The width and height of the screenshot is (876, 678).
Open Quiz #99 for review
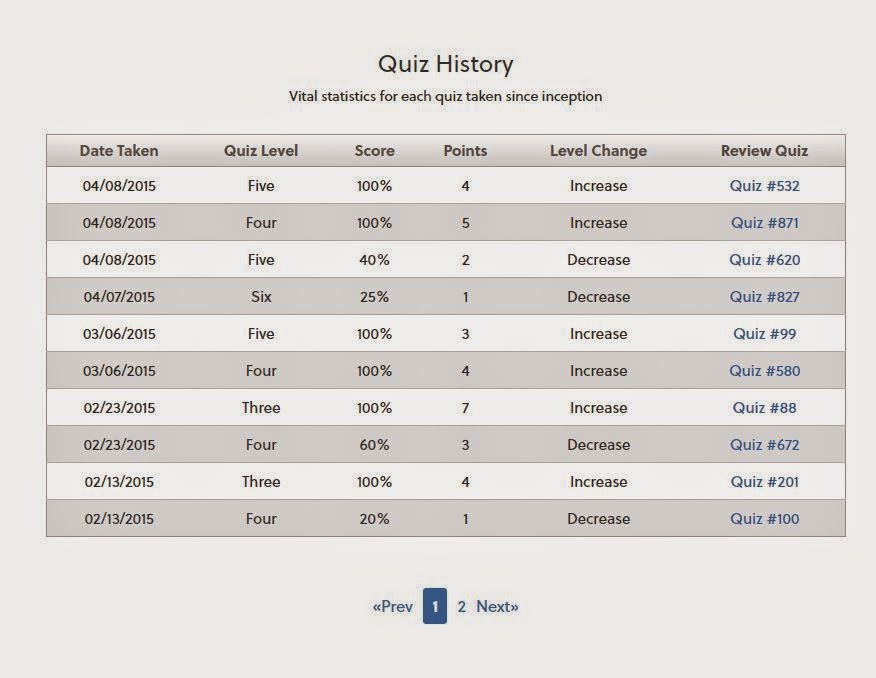click(764, 334)
